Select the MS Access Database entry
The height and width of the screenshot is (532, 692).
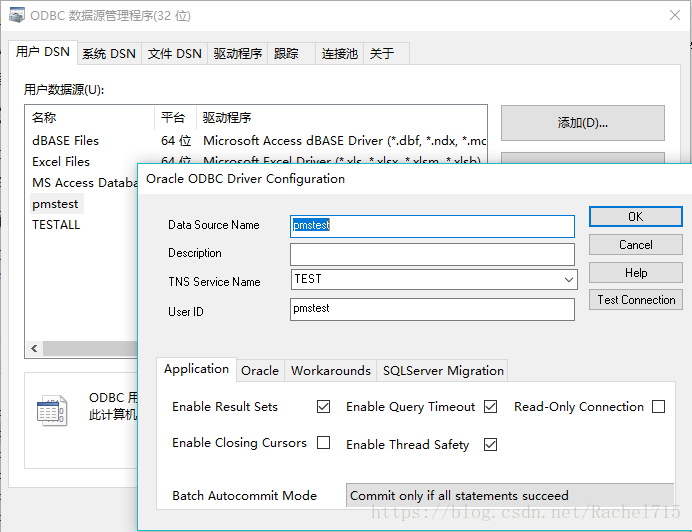pos(85,183)
